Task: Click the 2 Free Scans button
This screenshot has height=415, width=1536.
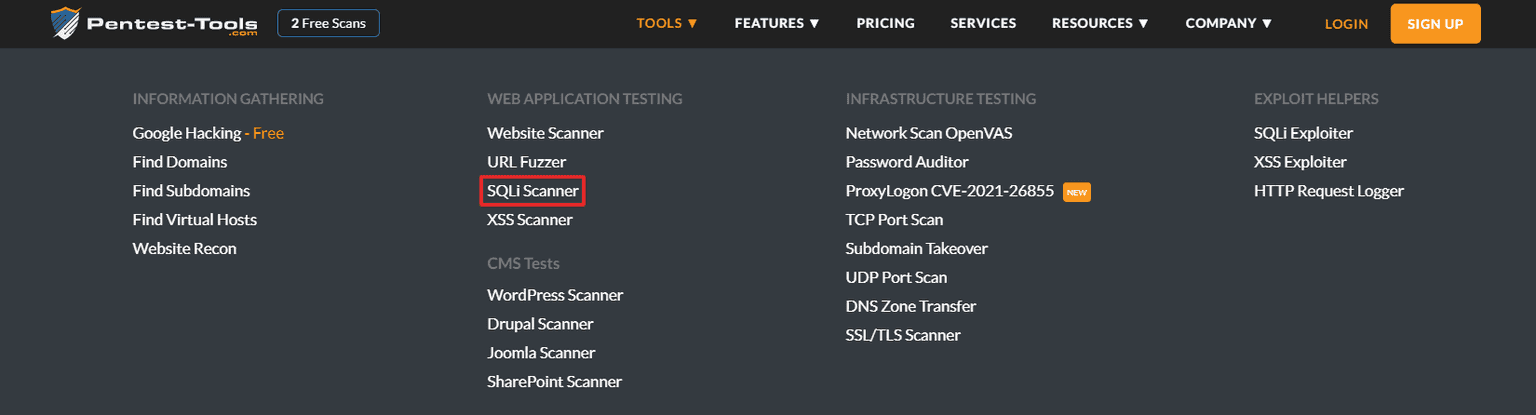Action: click(328, 23)
